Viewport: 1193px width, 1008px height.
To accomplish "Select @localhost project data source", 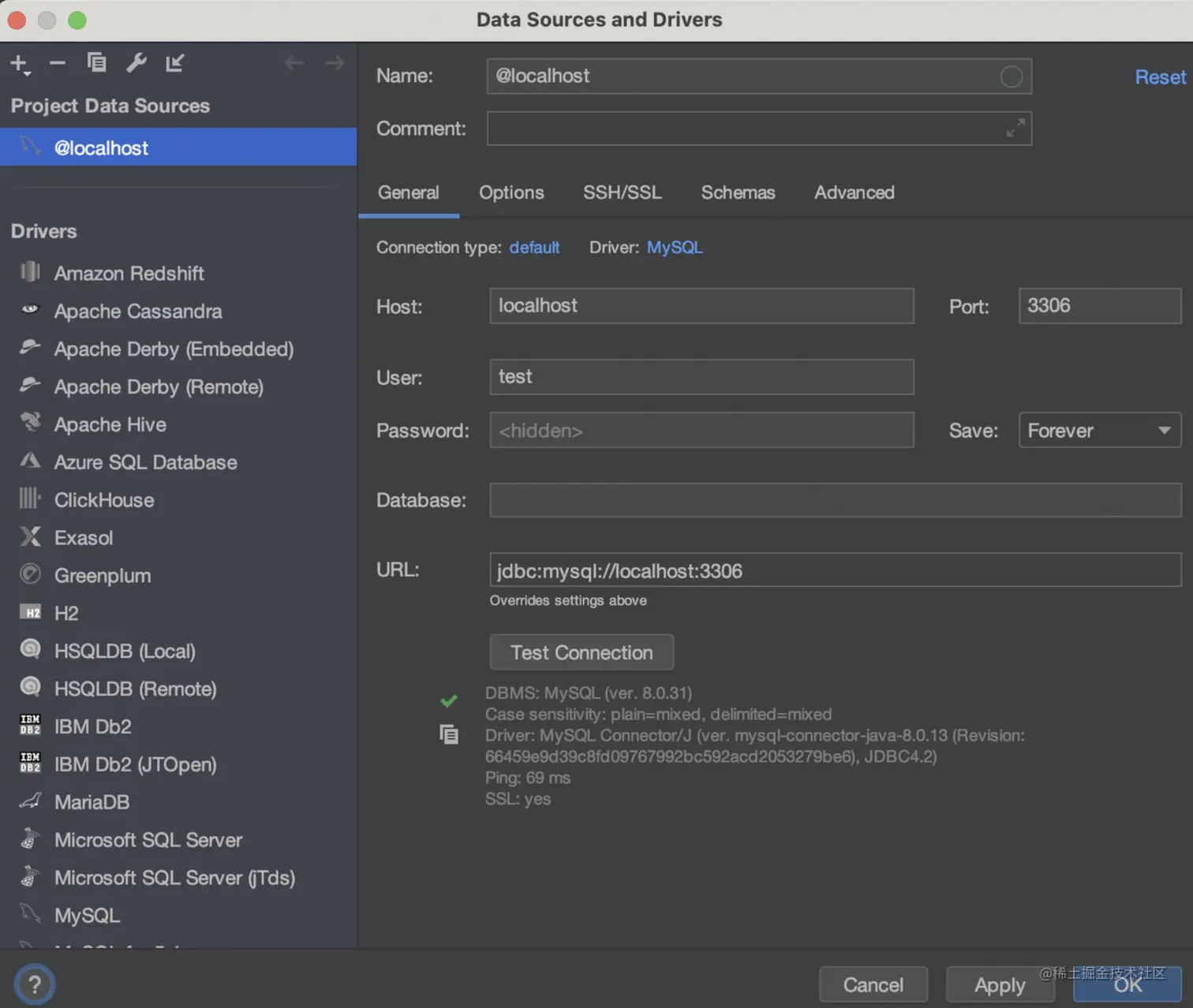I will click(178, 147).
